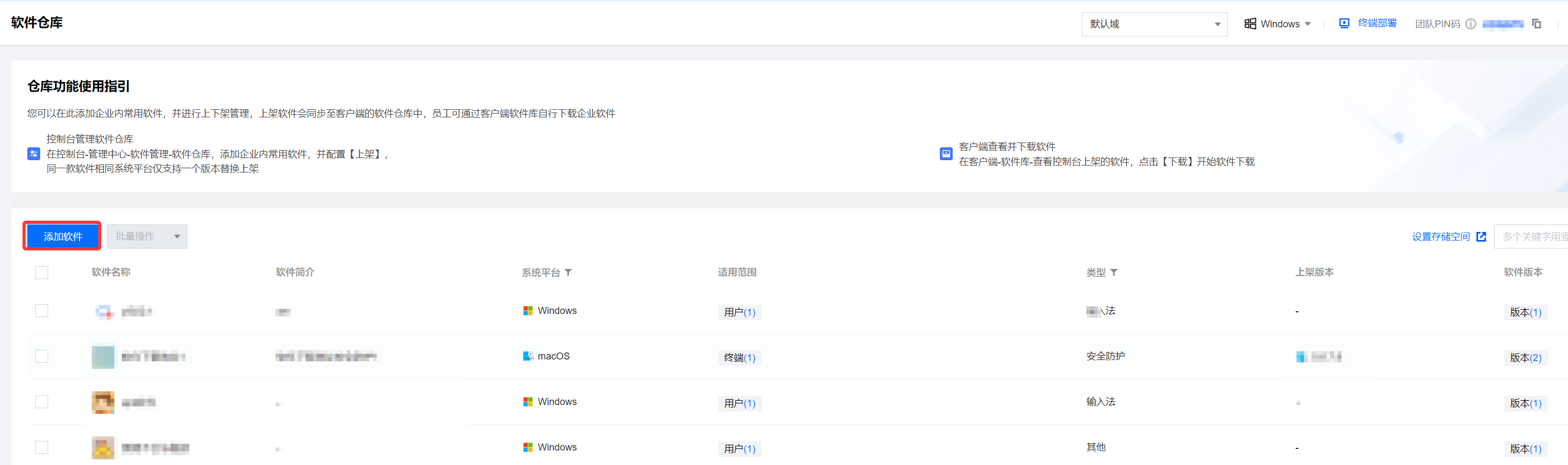Screen dimensions: 1568x465
Task: Click 版本(2) in the macOS row
Action: coord(1525,357)
